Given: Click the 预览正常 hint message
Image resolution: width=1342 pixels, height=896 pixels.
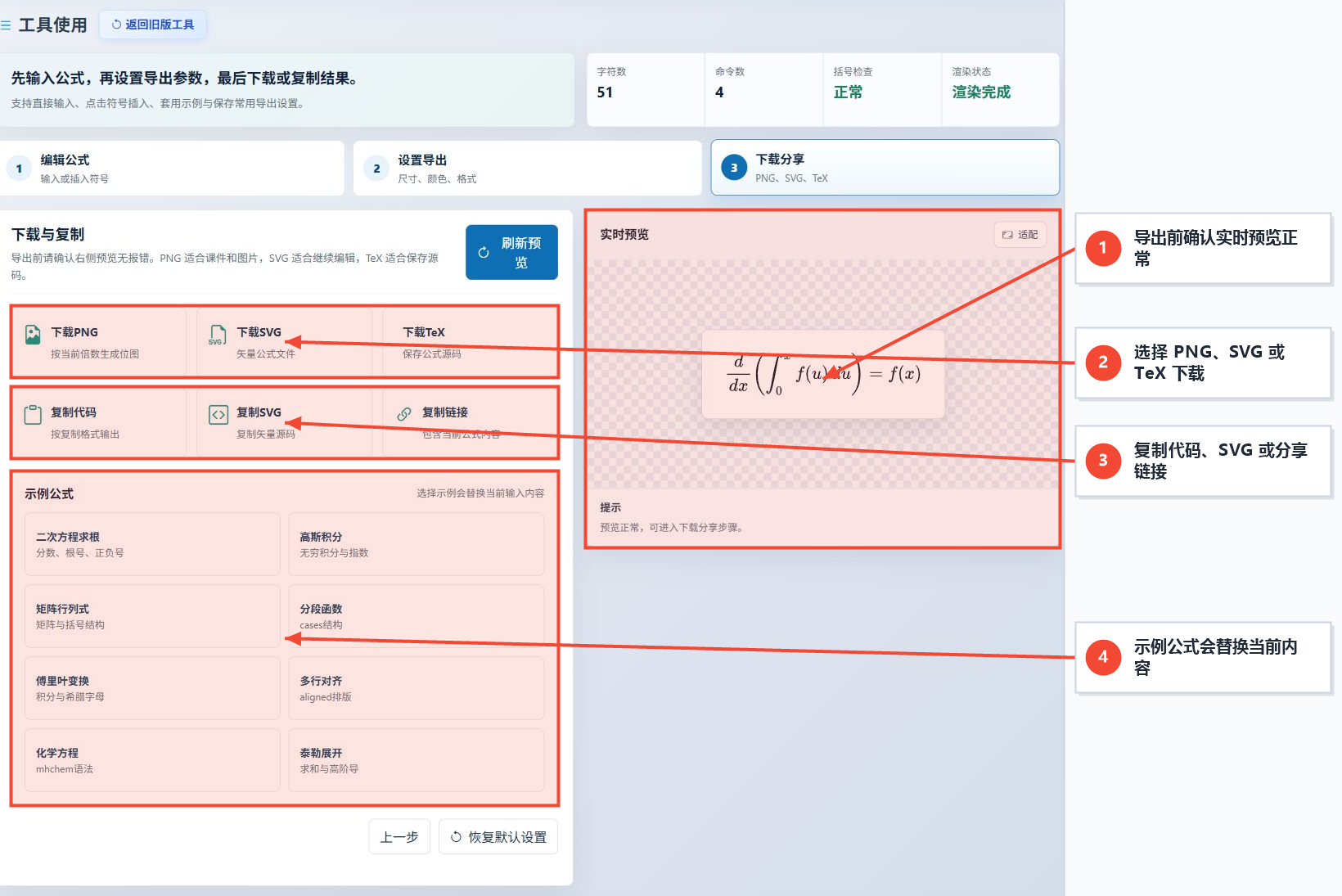Looking at the screenshot, I should pyautogui.click(x=672, y=528).
